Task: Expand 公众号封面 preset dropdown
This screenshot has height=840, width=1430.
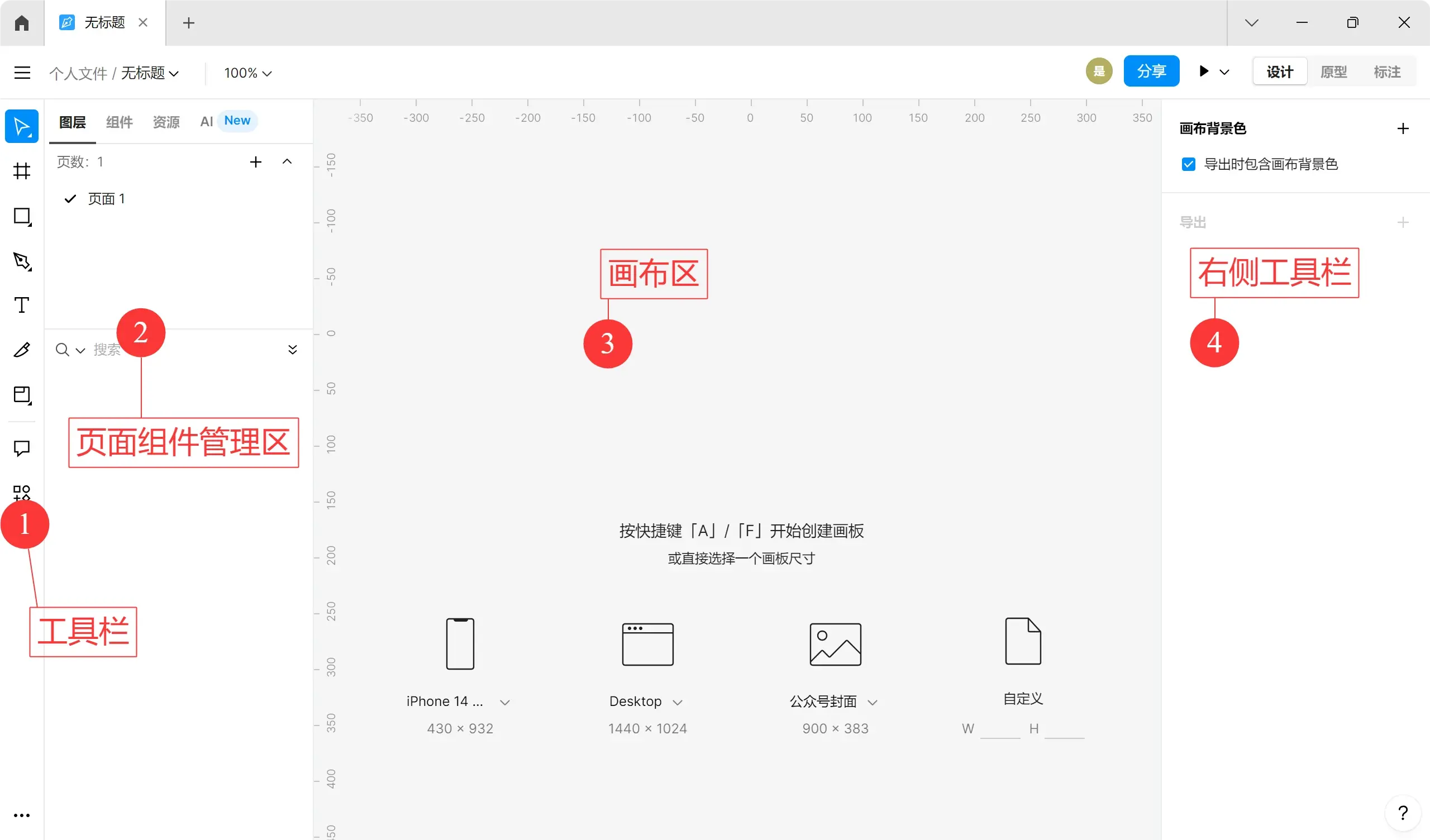Action: pos(873,703)
